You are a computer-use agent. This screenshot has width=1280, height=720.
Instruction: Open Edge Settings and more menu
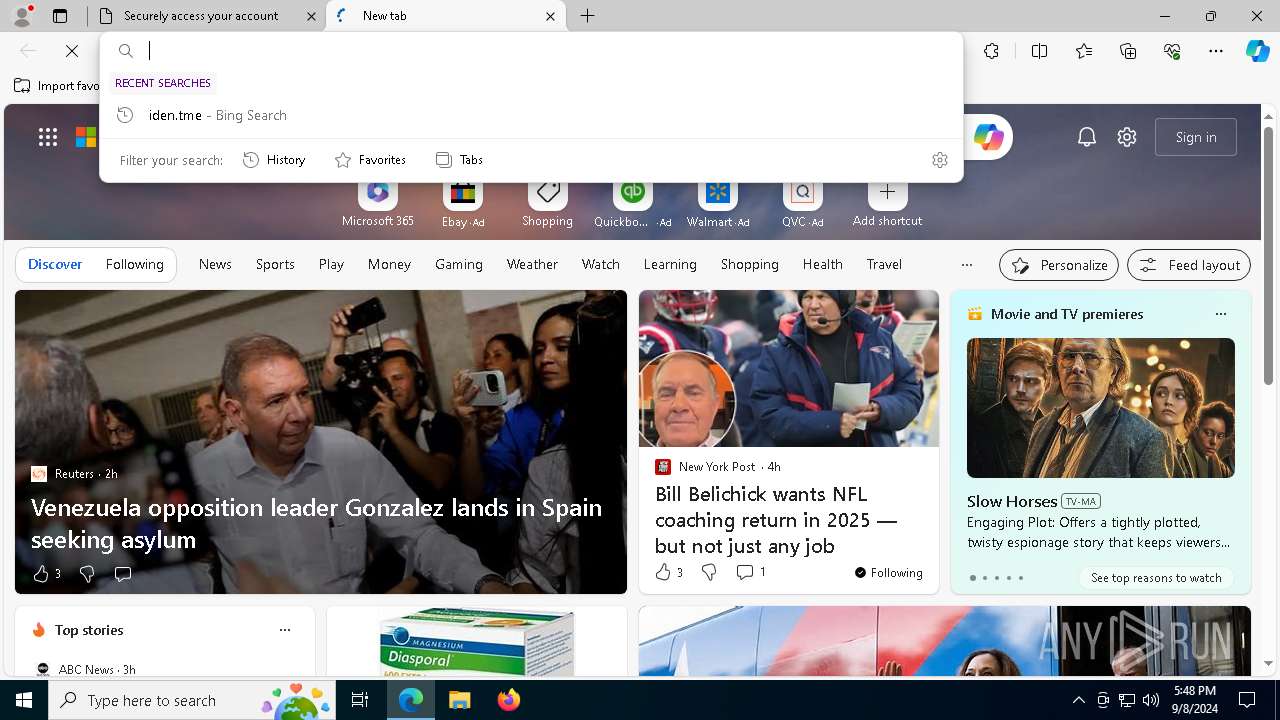[x=1216, y=51]
